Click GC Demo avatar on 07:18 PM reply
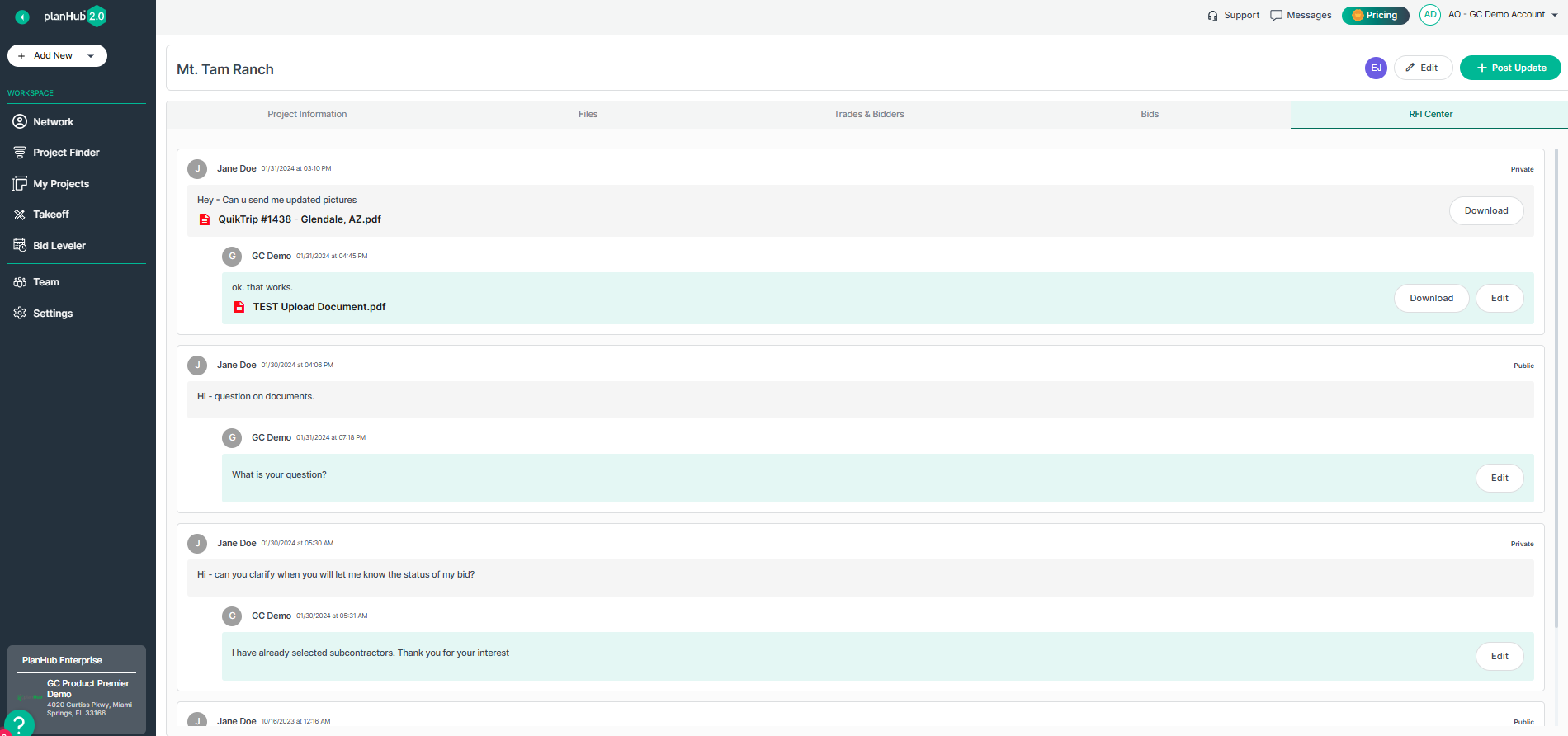The image size is (1568, 736). coord(232,438)
